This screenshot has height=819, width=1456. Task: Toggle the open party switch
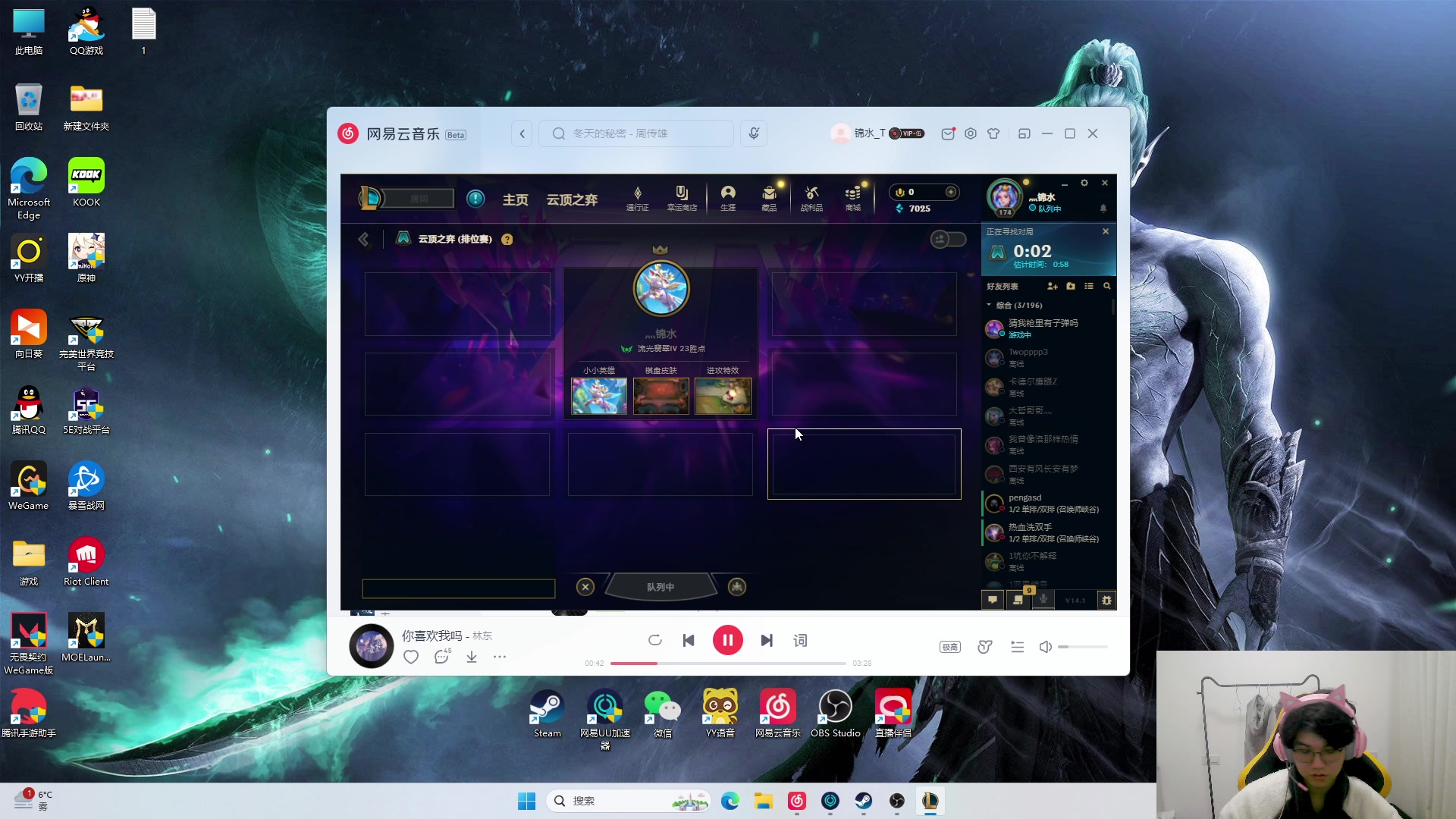point(948,239)
